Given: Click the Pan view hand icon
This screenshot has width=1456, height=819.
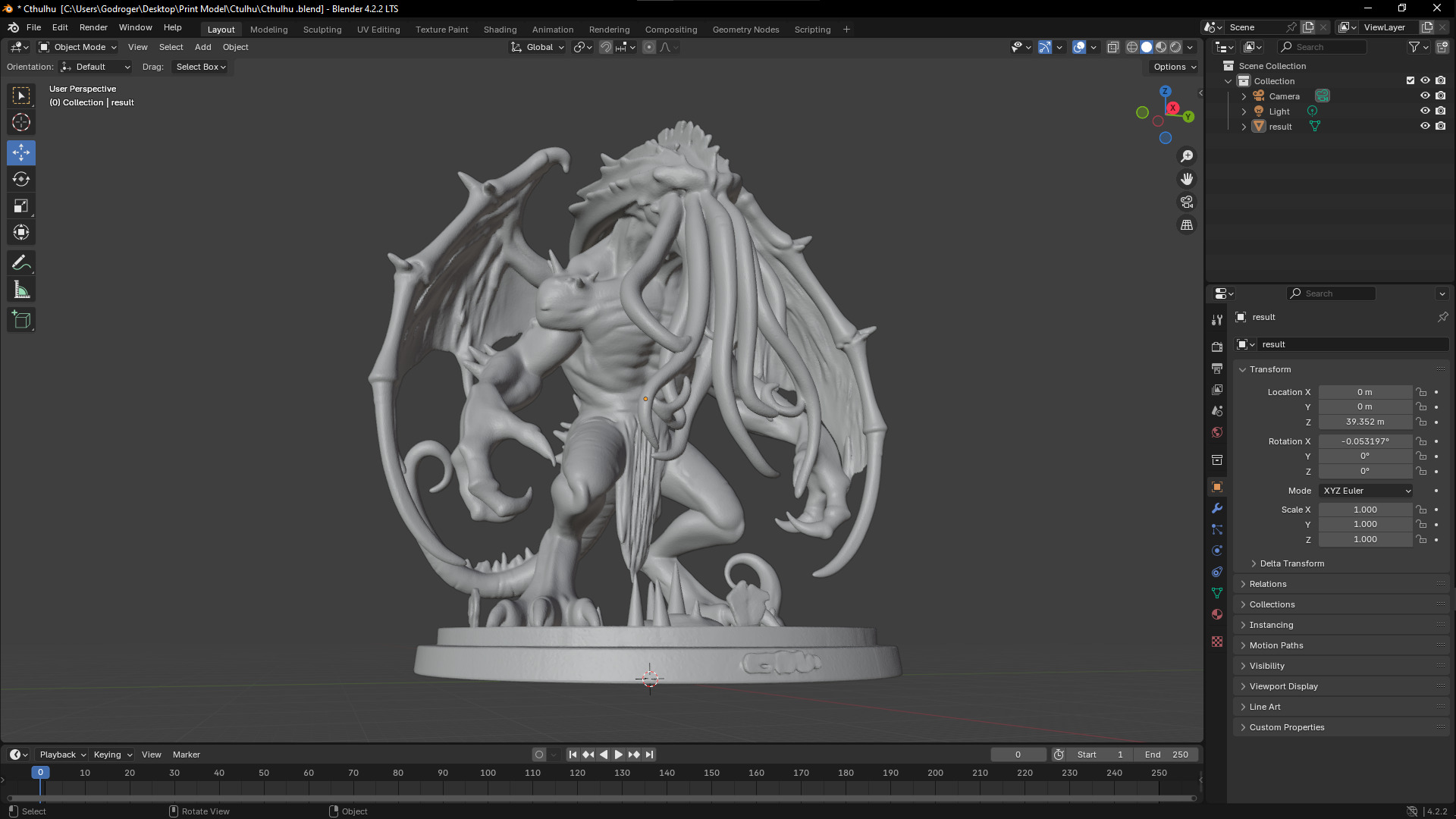Looking at the screenshot, I should click(x=1187, y=179).
